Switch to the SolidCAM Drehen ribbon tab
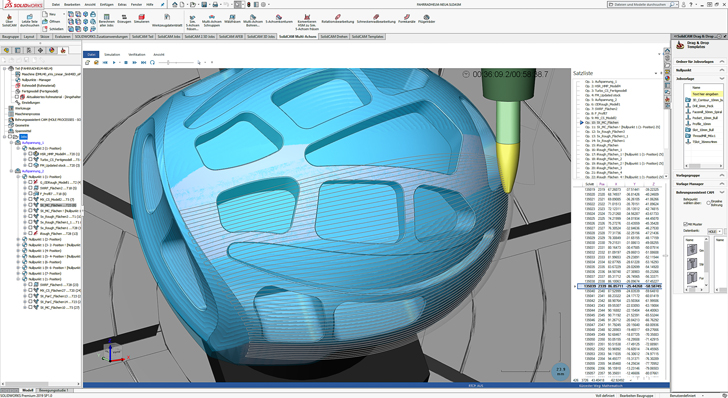 coord(334,36)
